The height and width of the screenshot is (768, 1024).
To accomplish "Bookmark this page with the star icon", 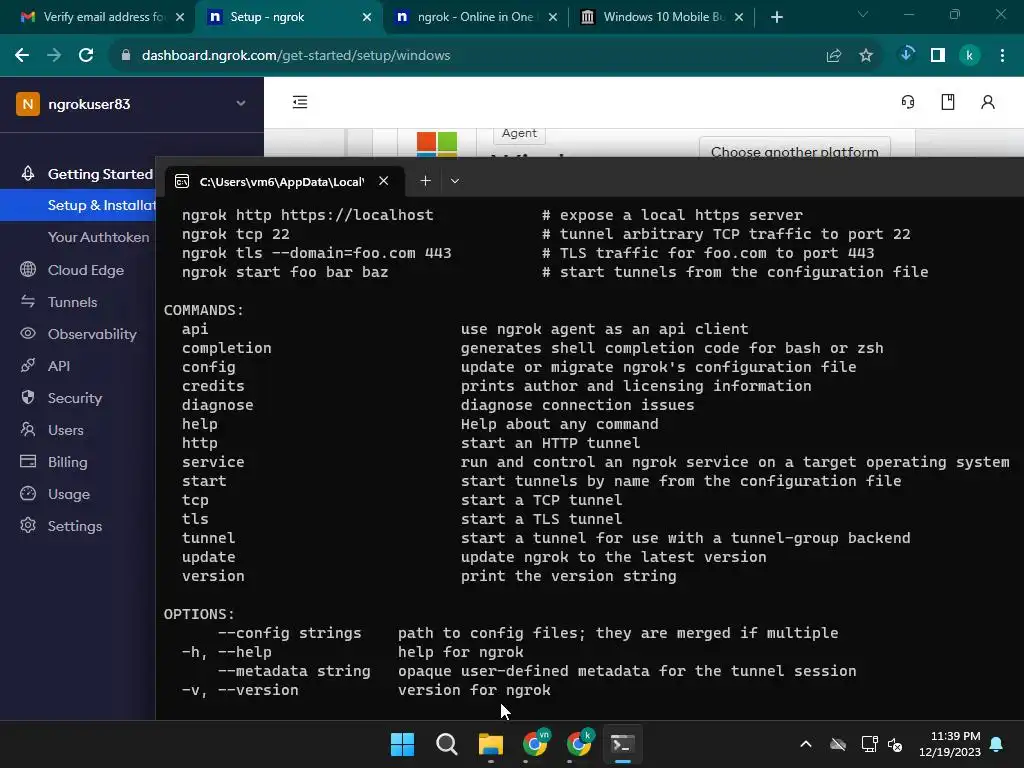I will 866,56.
